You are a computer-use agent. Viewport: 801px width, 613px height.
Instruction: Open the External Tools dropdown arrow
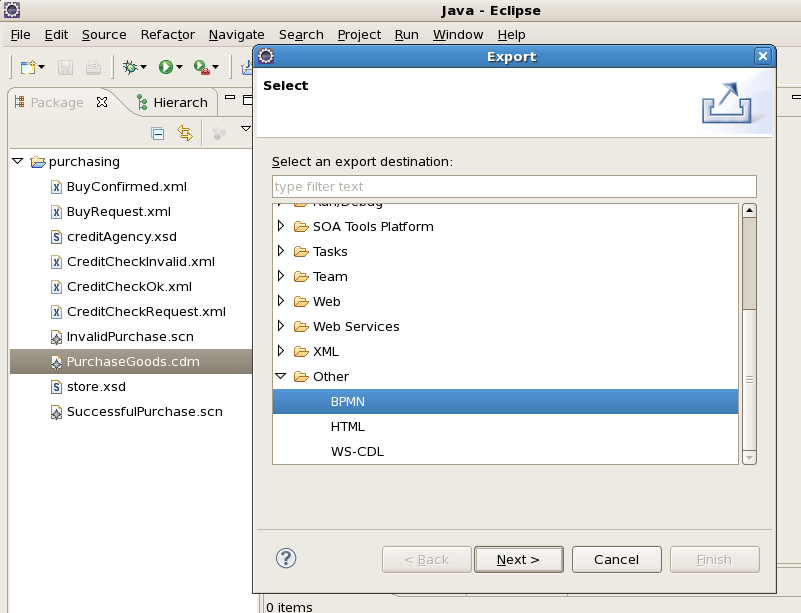coord(216,67)
